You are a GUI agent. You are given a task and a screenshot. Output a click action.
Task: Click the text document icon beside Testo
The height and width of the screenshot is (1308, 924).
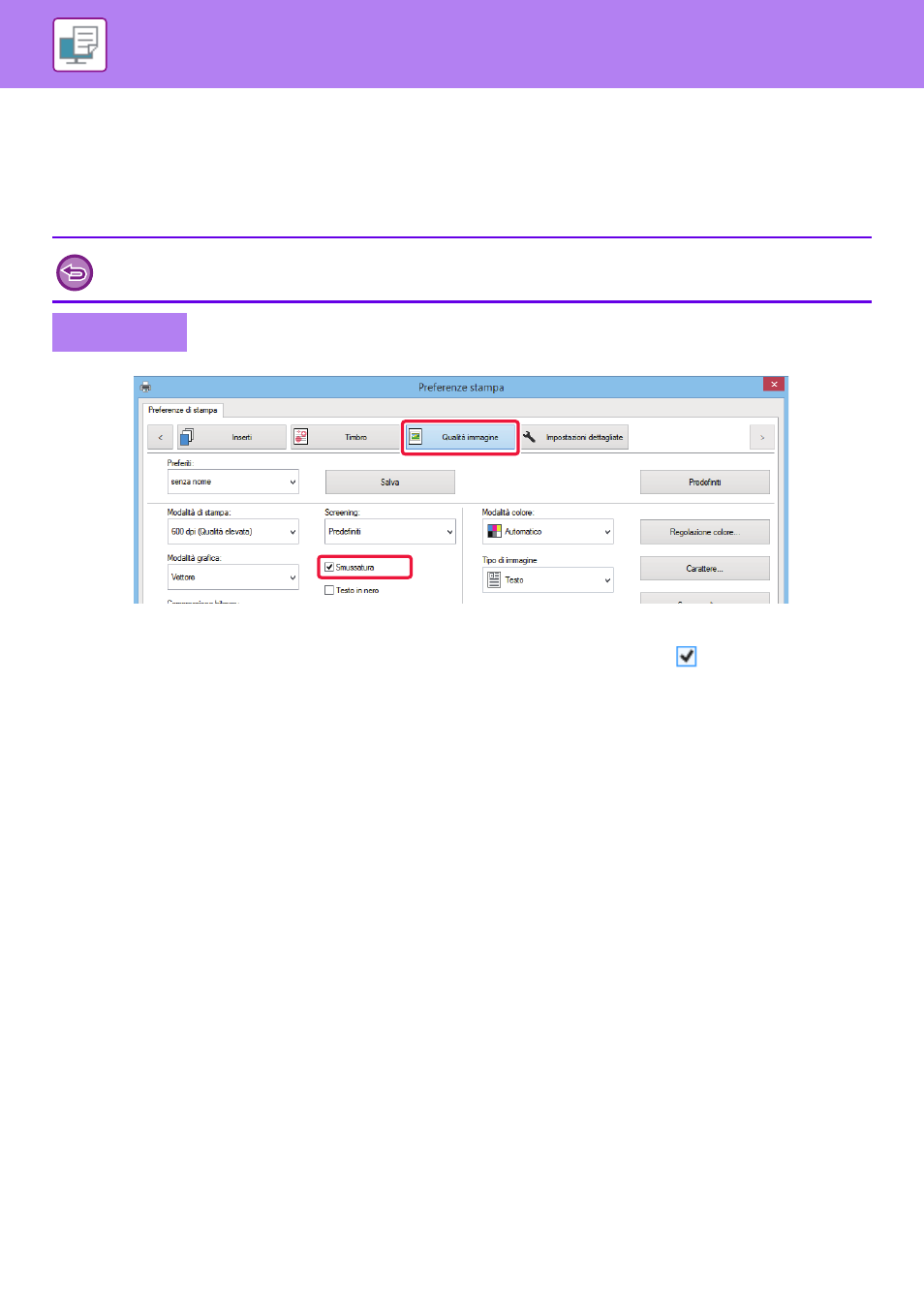(x=494, y=579)
